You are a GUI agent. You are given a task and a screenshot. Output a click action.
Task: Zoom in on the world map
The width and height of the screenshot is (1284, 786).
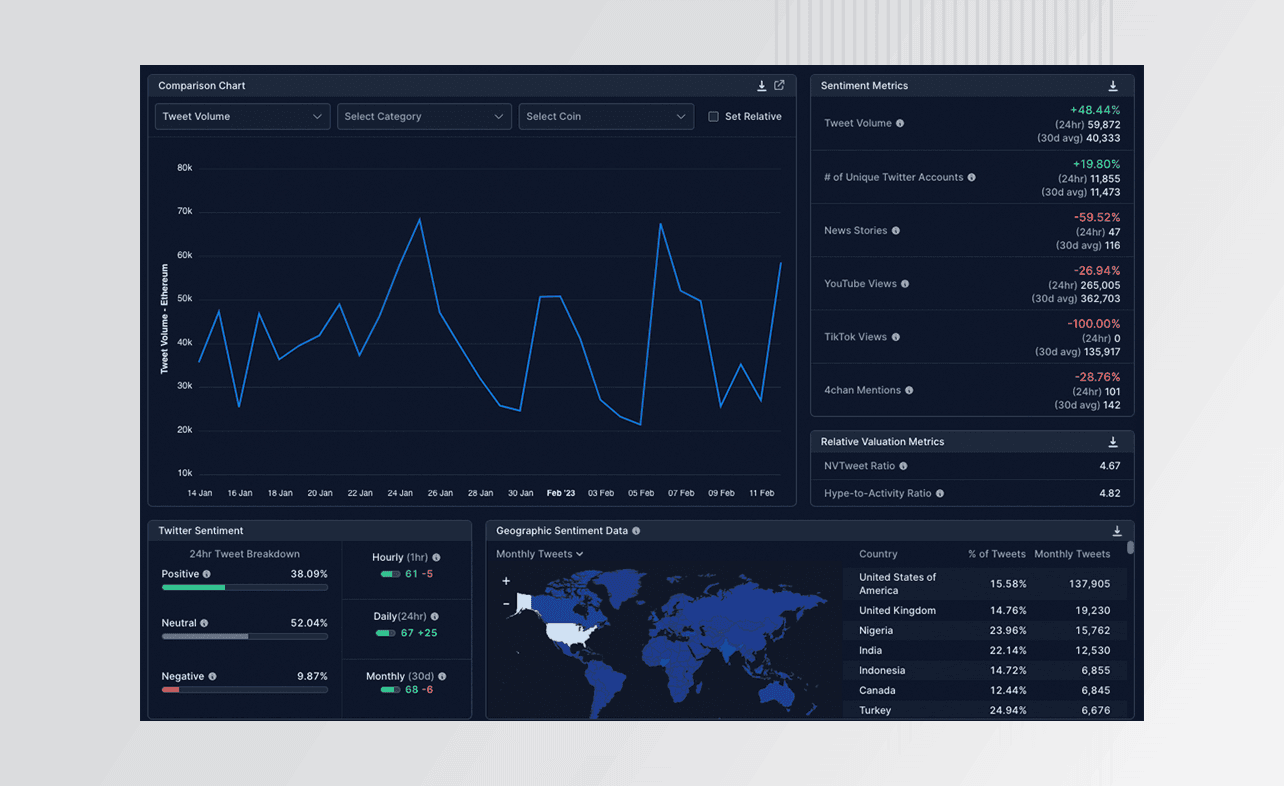[x=506, y=581]
